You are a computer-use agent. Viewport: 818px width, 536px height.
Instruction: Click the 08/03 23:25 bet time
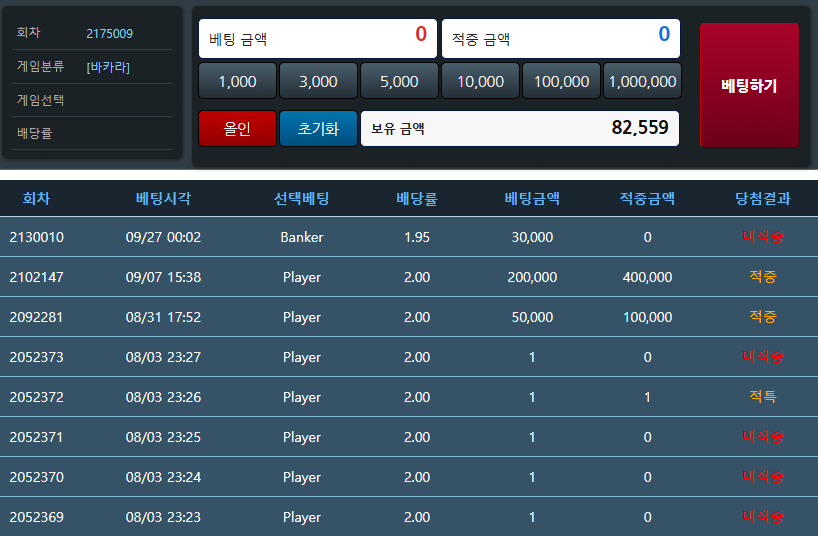(163, 437)
